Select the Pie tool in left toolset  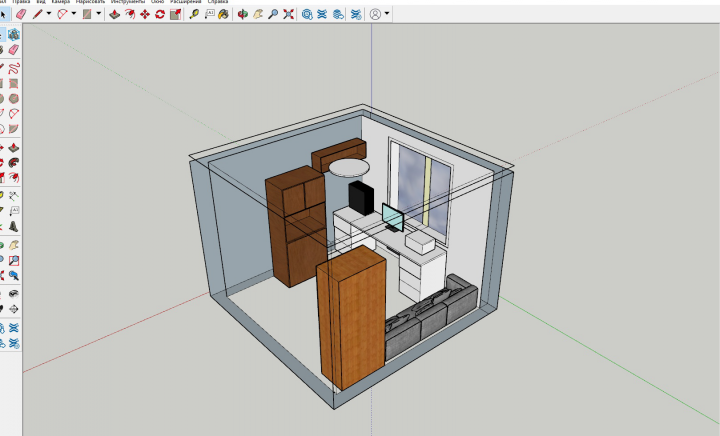(x=14, y=129)
